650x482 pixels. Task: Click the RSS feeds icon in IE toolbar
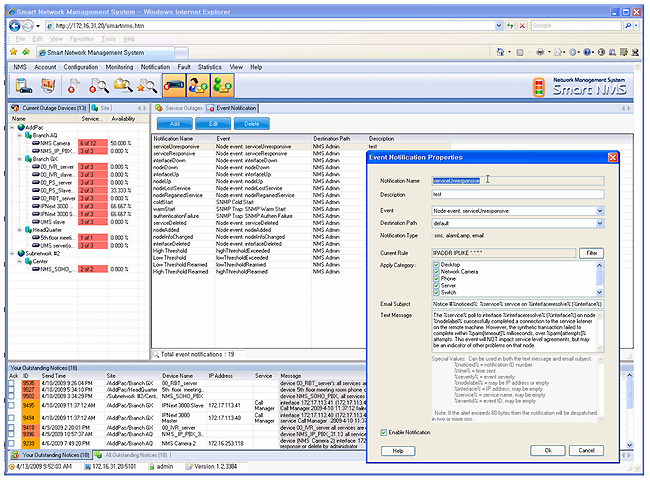pyautogui.click(x=520, y=52)
